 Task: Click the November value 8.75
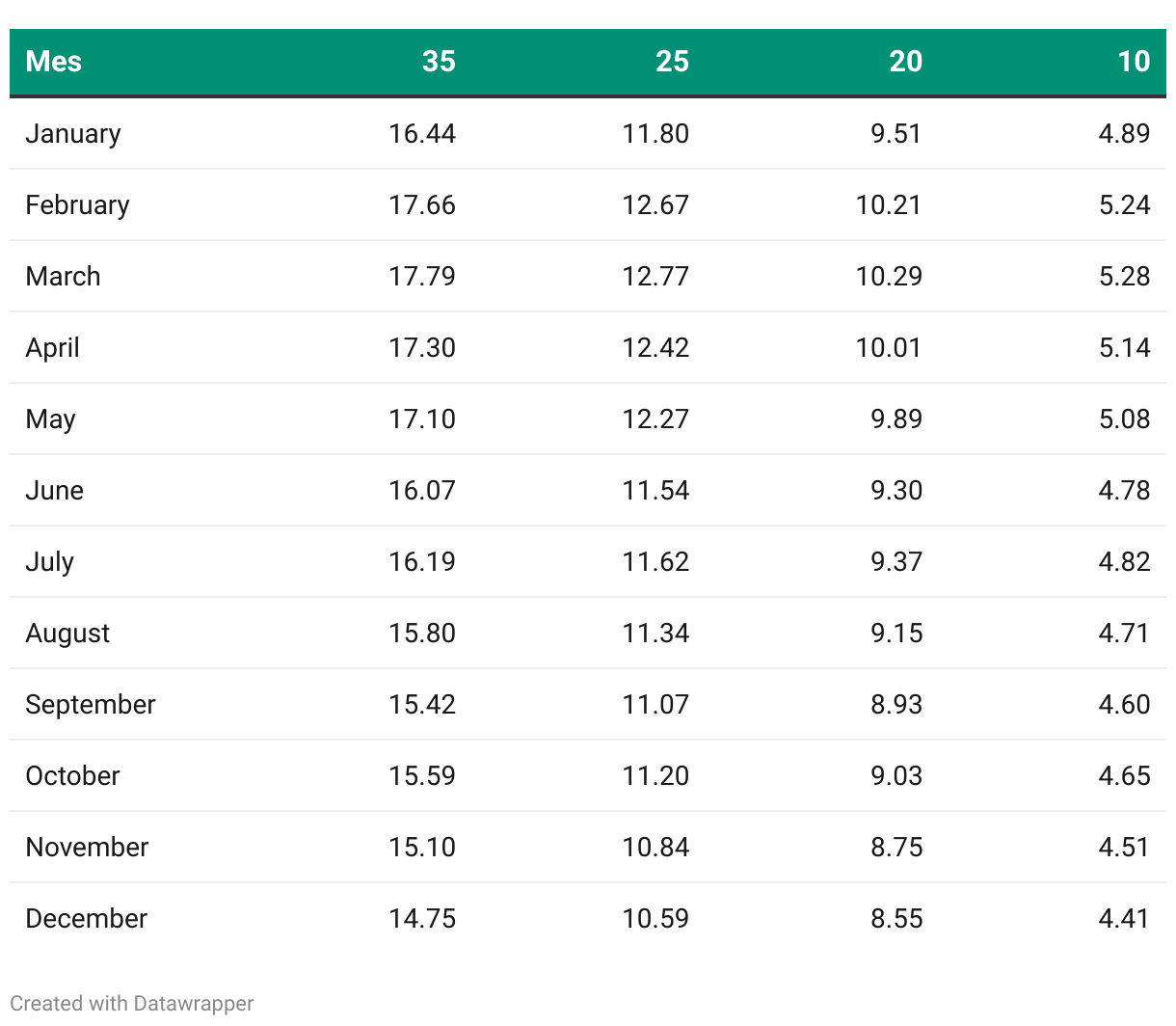[896, 847]
